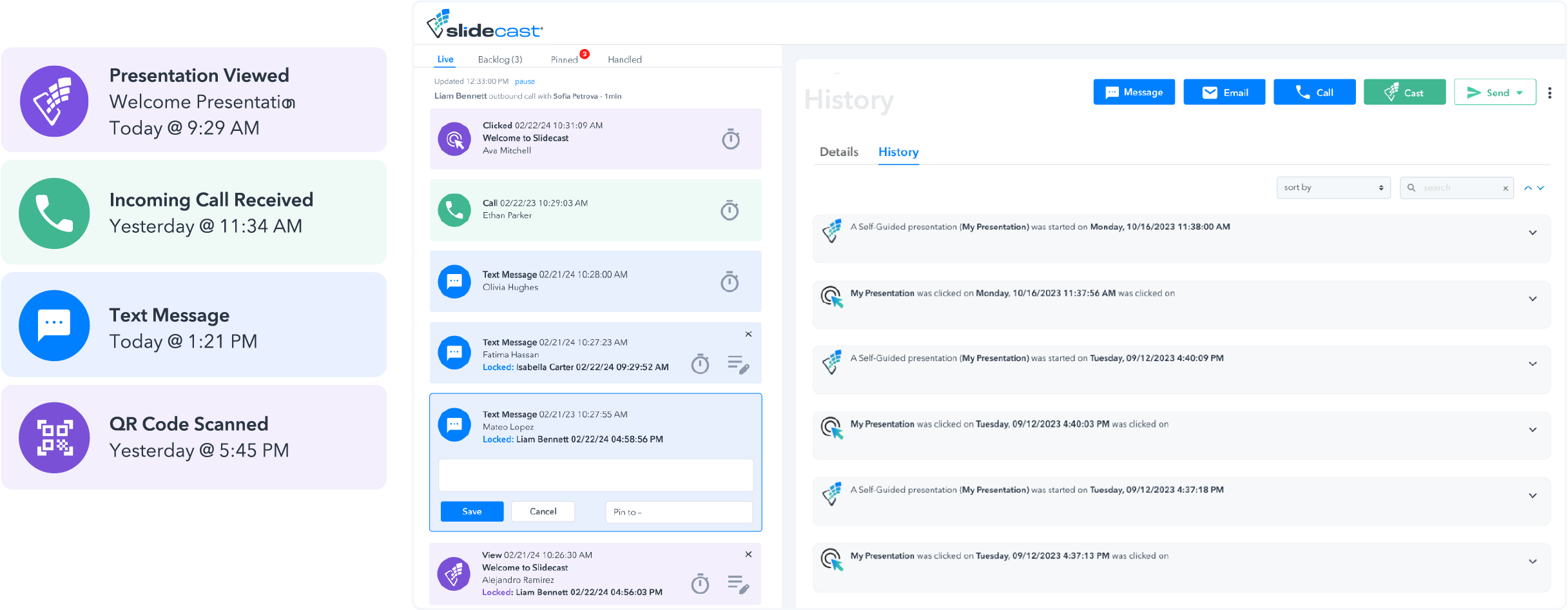Screen dimensions: 1568x610
Task: Open the overflow menu beside the Send button
Action: (x=1549, y=92)
